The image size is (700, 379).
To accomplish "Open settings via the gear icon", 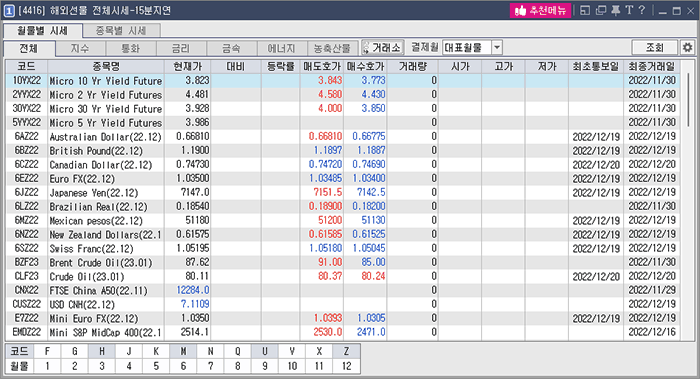I will [x=688, y=47].
